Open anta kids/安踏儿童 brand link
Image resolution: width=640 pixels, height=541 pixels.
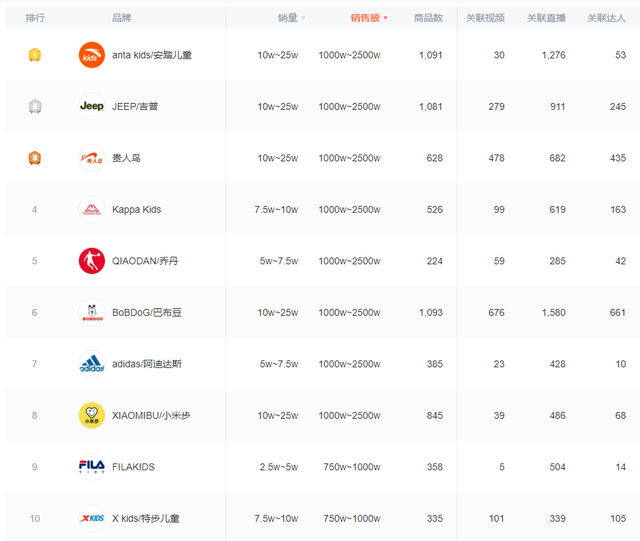[152, 55]
